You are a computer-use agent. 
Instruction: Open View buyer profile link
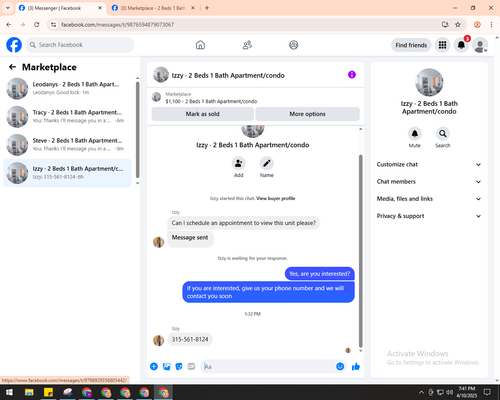pos(276,198)
